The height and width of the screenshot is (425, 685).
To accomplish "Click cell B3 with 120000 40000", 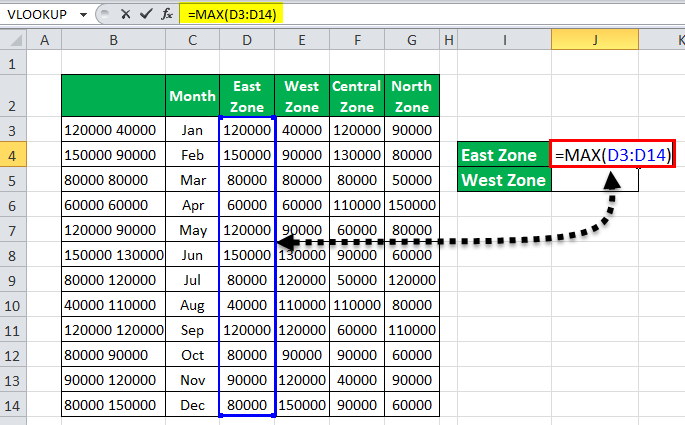I will pyautogui.click(x=114, y=130).
